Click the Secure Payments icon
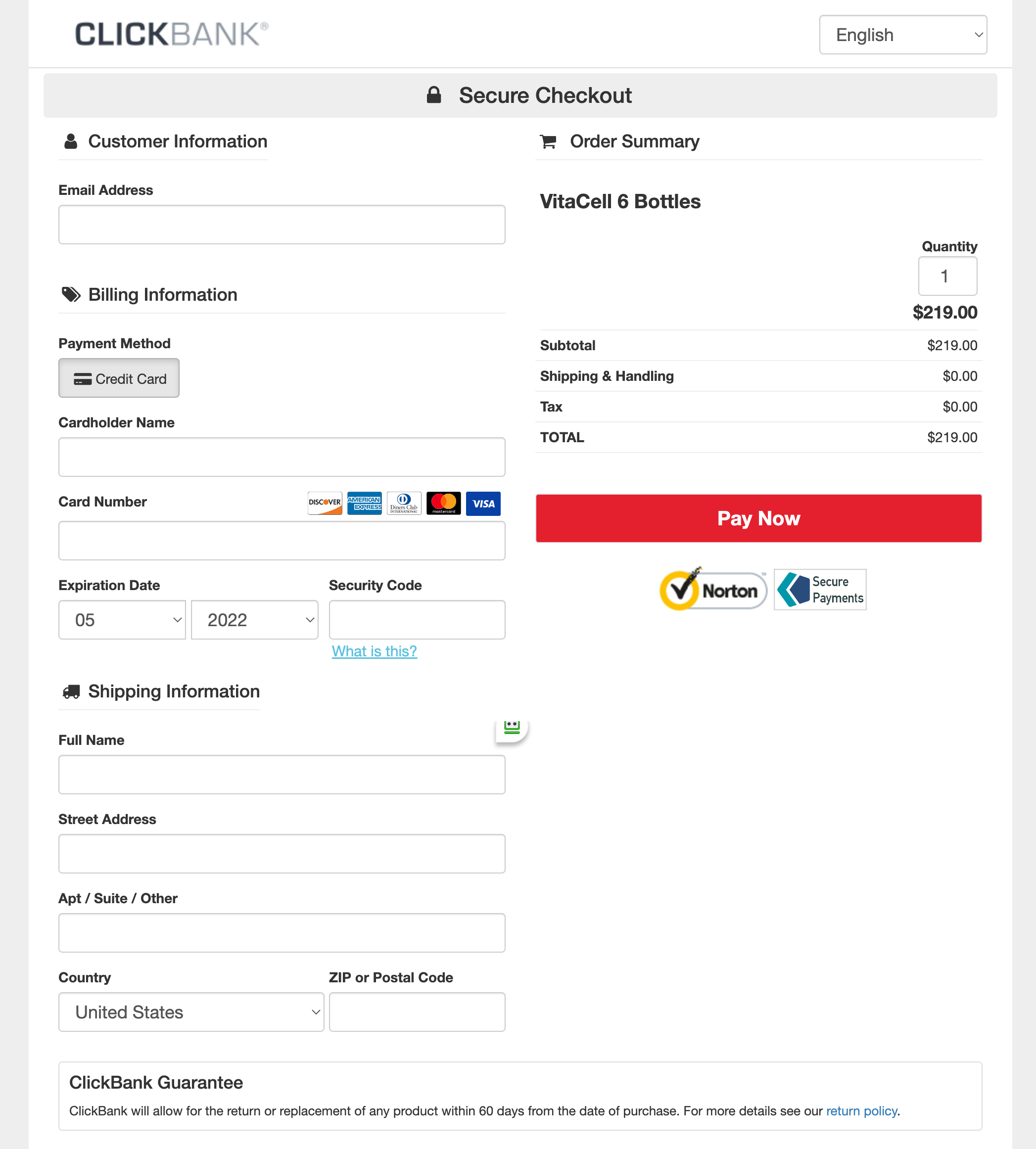This screenshot has width=1036, height=1149. [x=820, y=589]
